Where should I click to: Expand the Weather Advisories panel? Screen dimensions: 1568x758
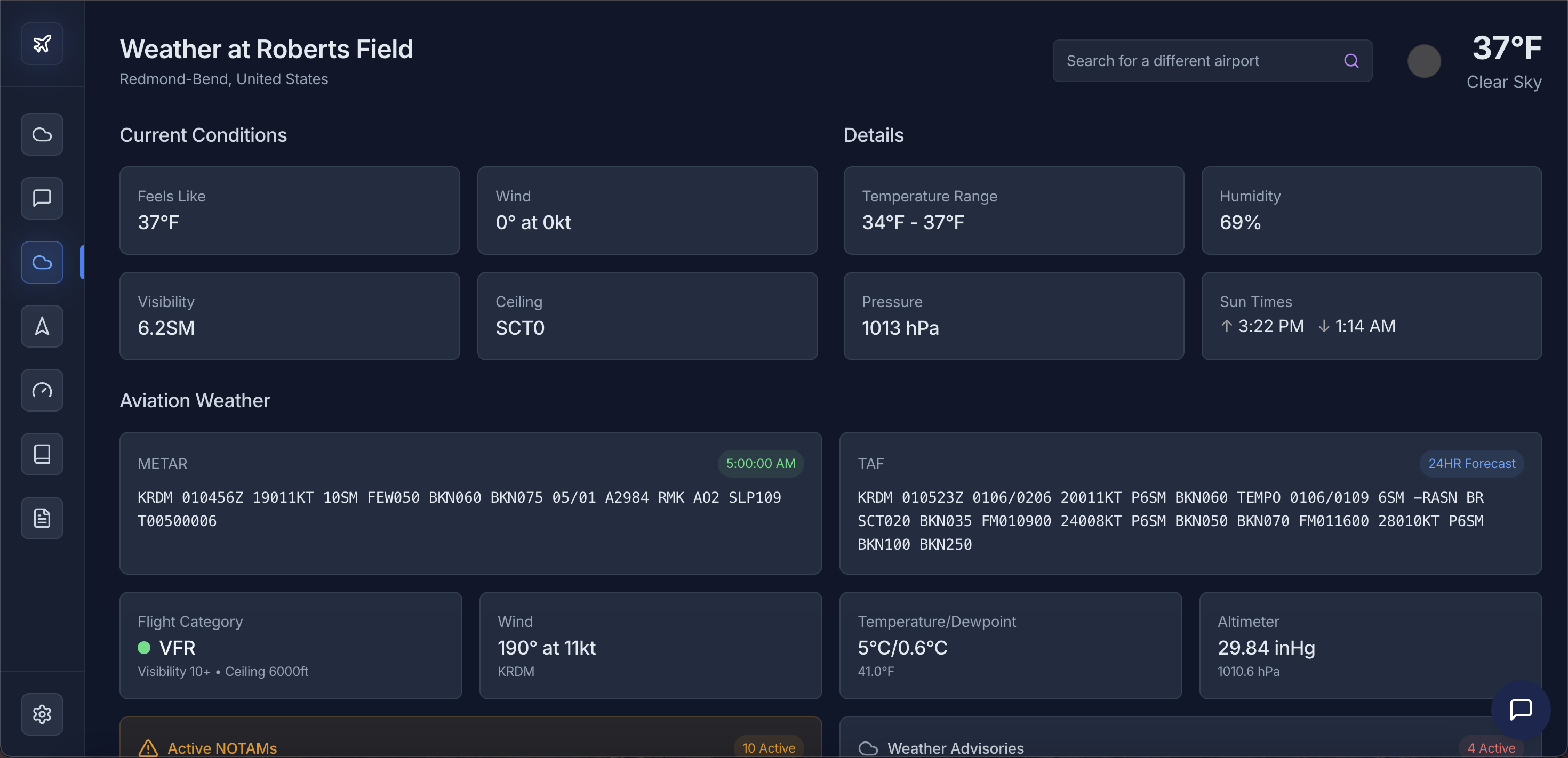[x=955, y=748]
